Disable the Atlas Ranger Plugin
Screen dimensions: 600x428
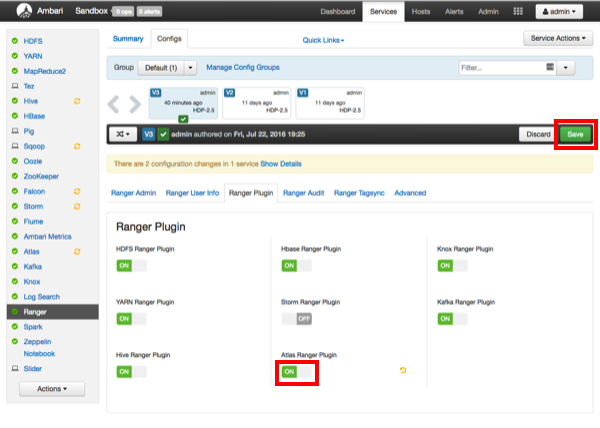(x=296, y=371)
